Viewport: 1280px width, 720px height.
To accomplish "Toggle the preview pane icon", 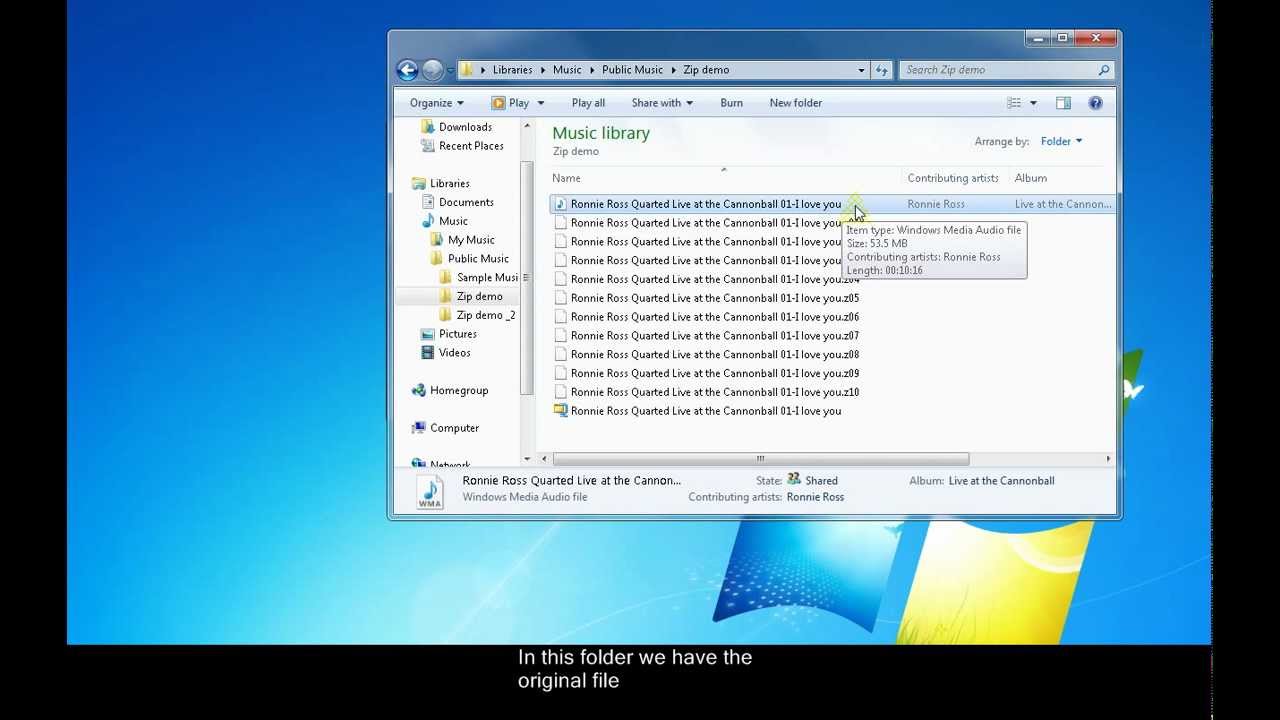I will click(x=1063, y=103).
